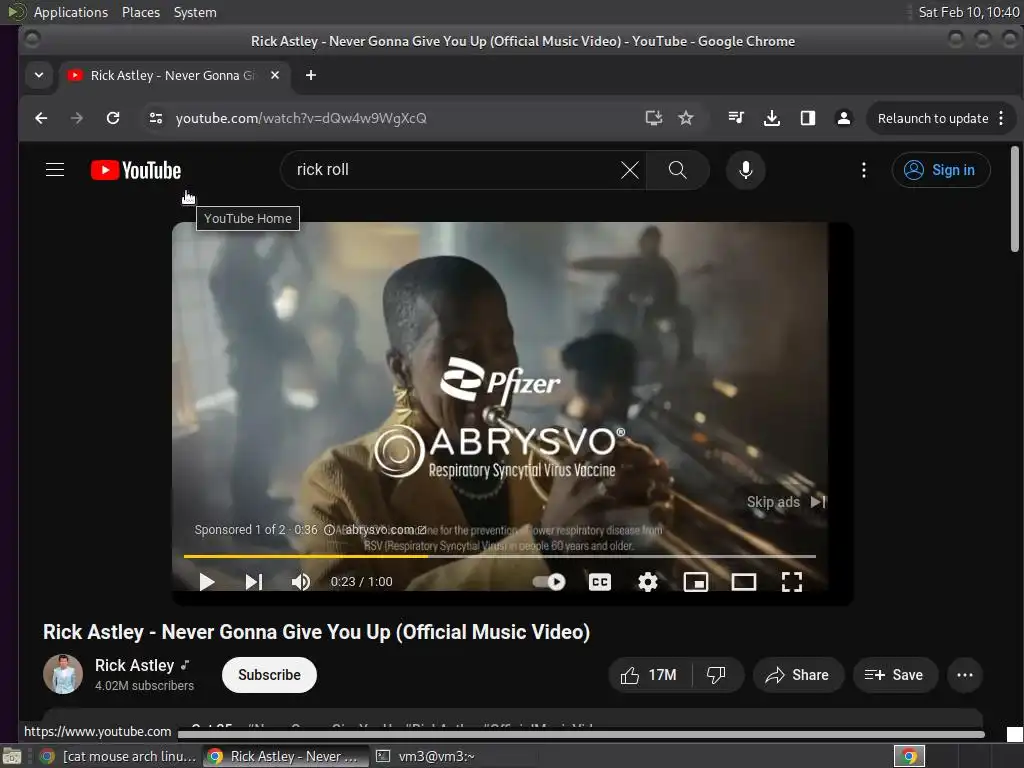Bookmark this page with star
Screen dimensions: 1024x768
pyautogui.click(x=686, y=118)
